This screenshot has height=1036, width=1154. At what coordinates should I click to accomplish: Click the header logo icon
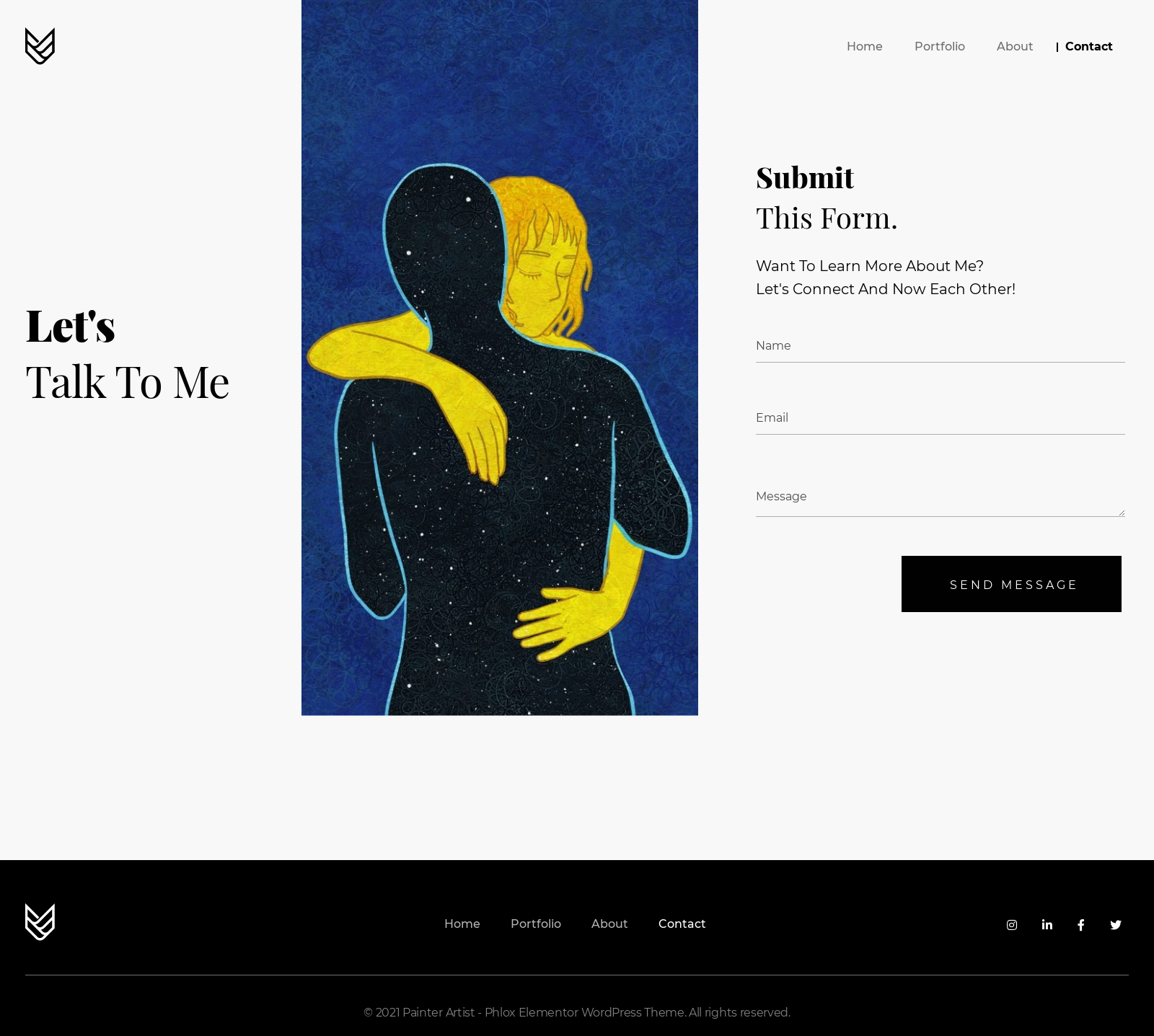point(40,46)
